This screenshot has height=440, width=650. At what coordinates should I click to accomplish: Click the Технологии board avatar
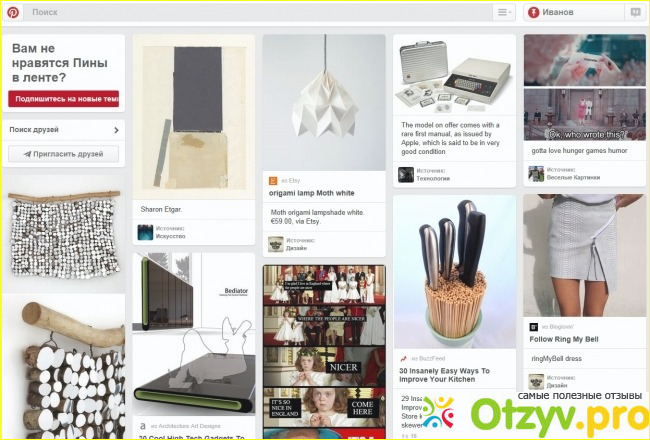(406, 175)
